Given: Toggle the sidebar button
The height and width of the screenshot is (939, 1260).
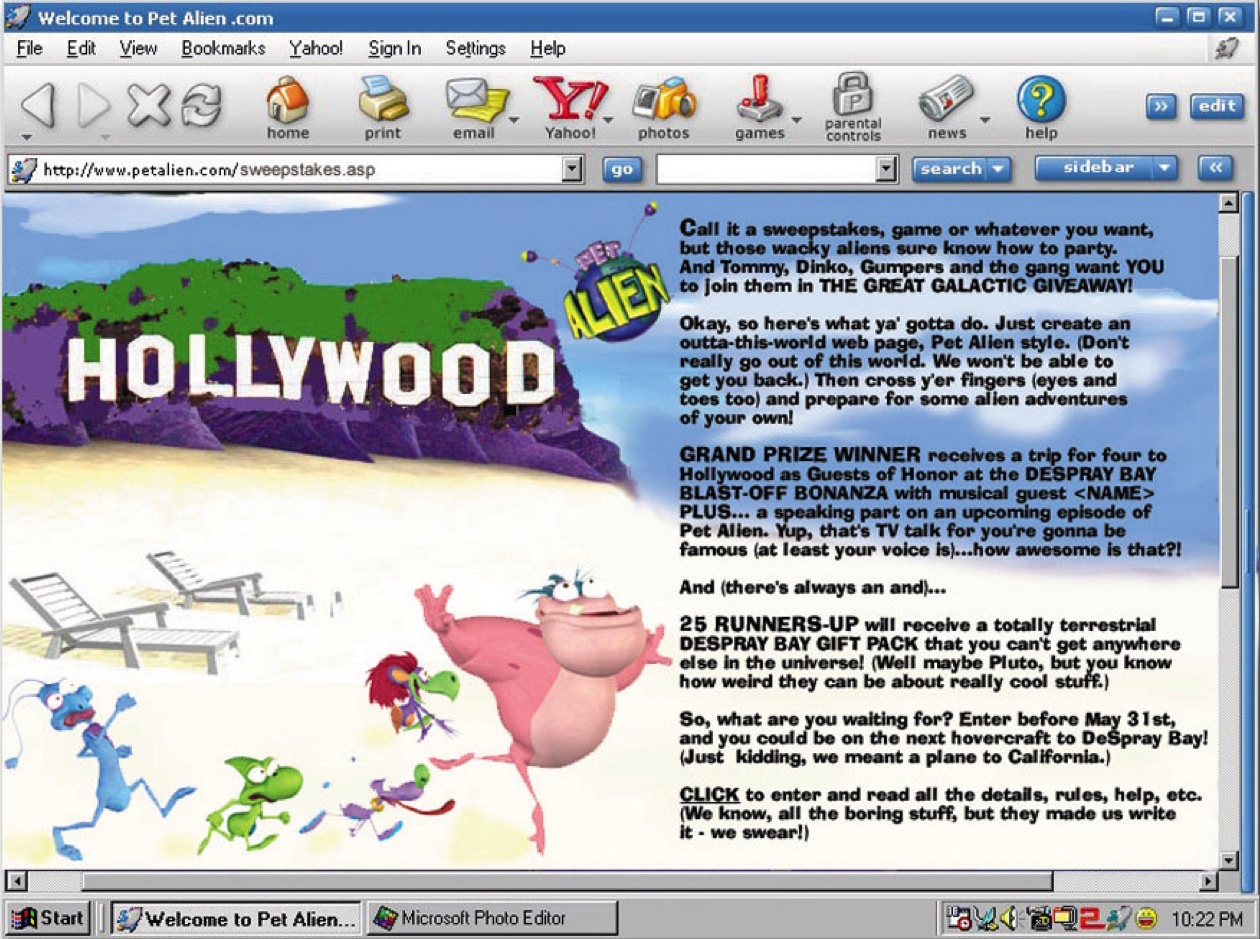Looking at the screenshot, I should tap(1094, 169).
